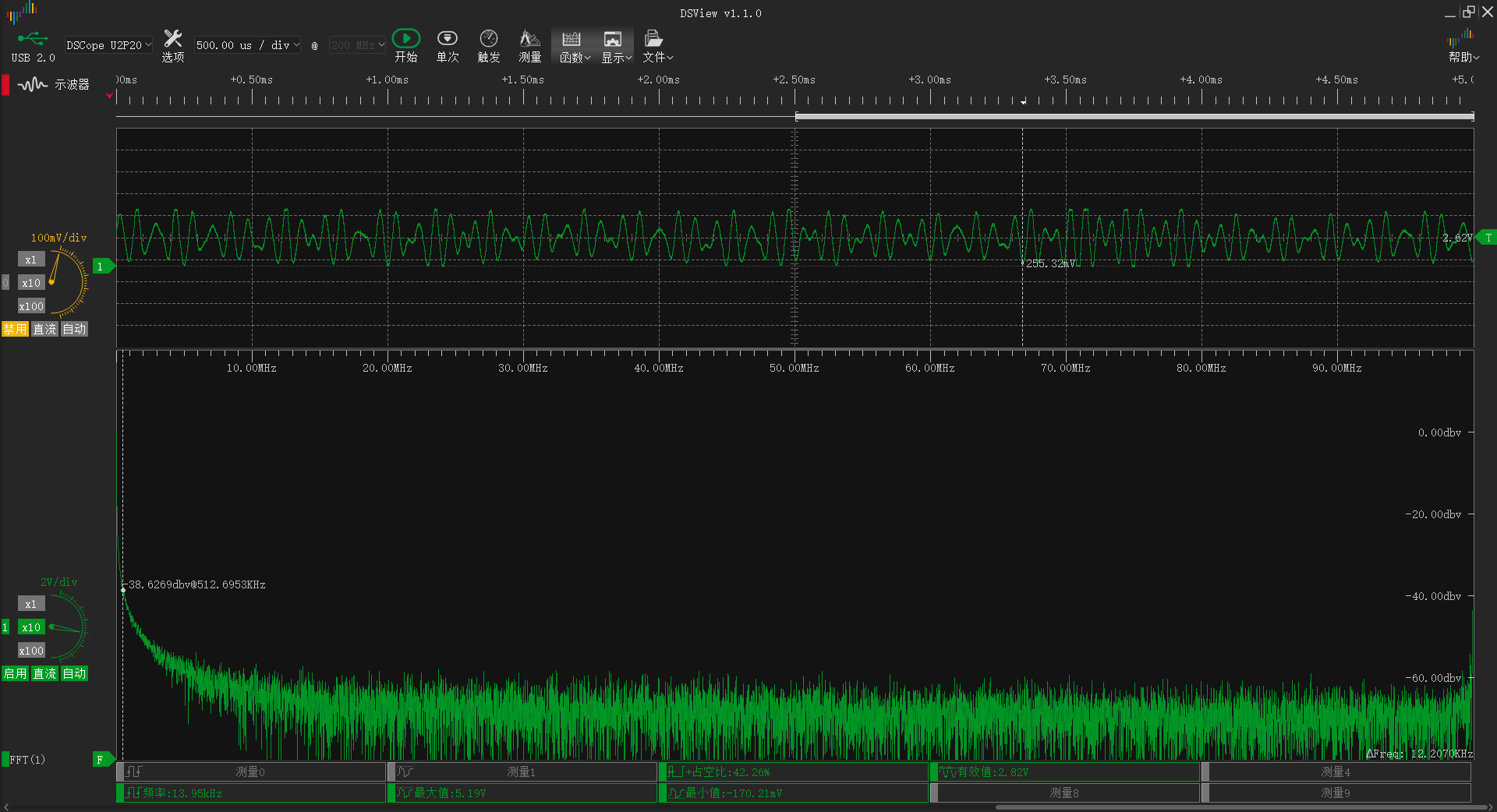The height and width of the screenshot is (812, 1497).
Task: Select x10 probe for 2V/div channel
Action: coord(31,627)
